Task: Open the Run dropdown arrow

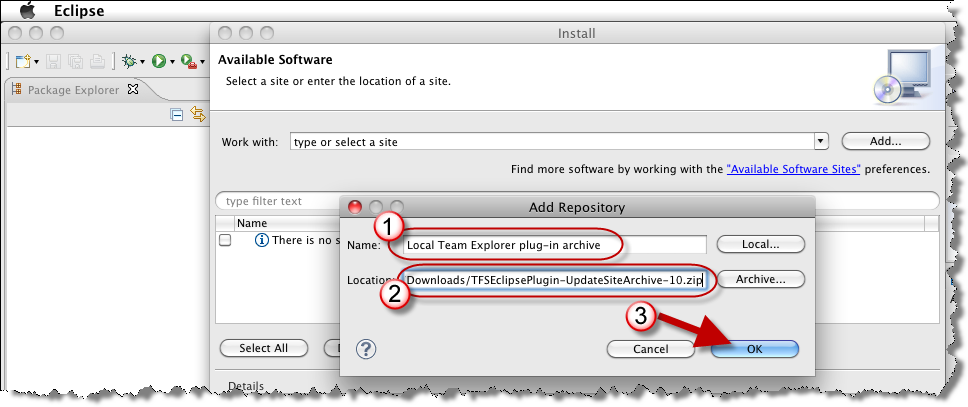Action: pyautogui.click(x=172, y=62)
